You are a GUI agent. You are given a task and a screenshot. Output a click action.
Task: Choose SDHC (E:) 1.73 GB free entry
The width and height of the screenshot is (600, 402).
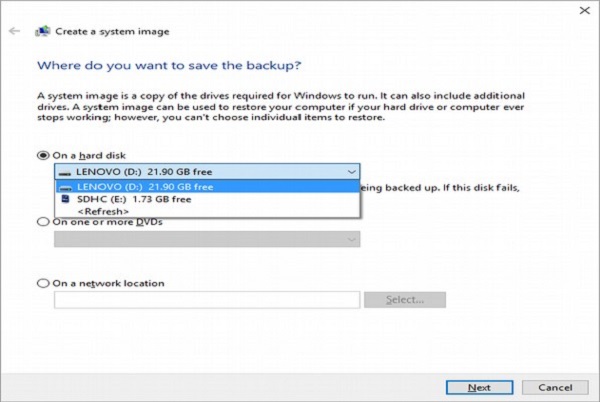tap(134, 199)
